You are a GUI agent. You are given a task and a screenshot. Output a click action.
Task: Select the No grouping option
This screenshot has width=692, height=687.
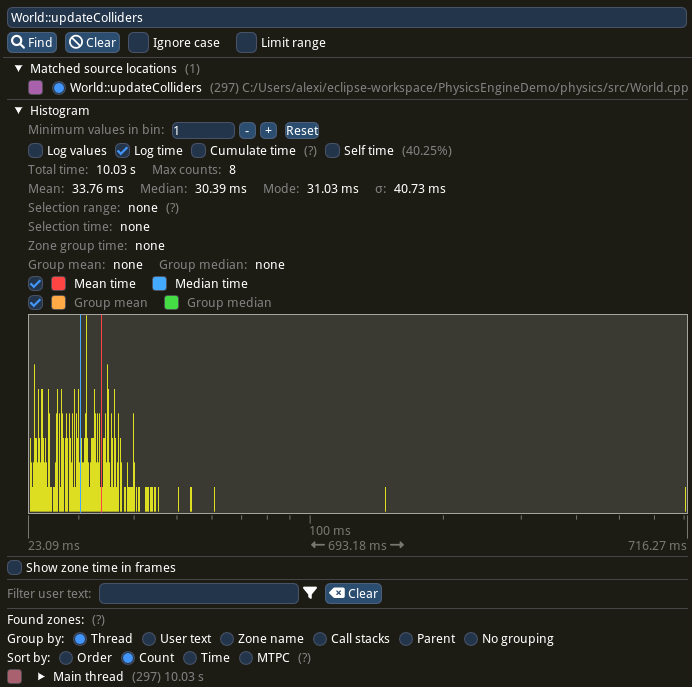pos(471,639)
